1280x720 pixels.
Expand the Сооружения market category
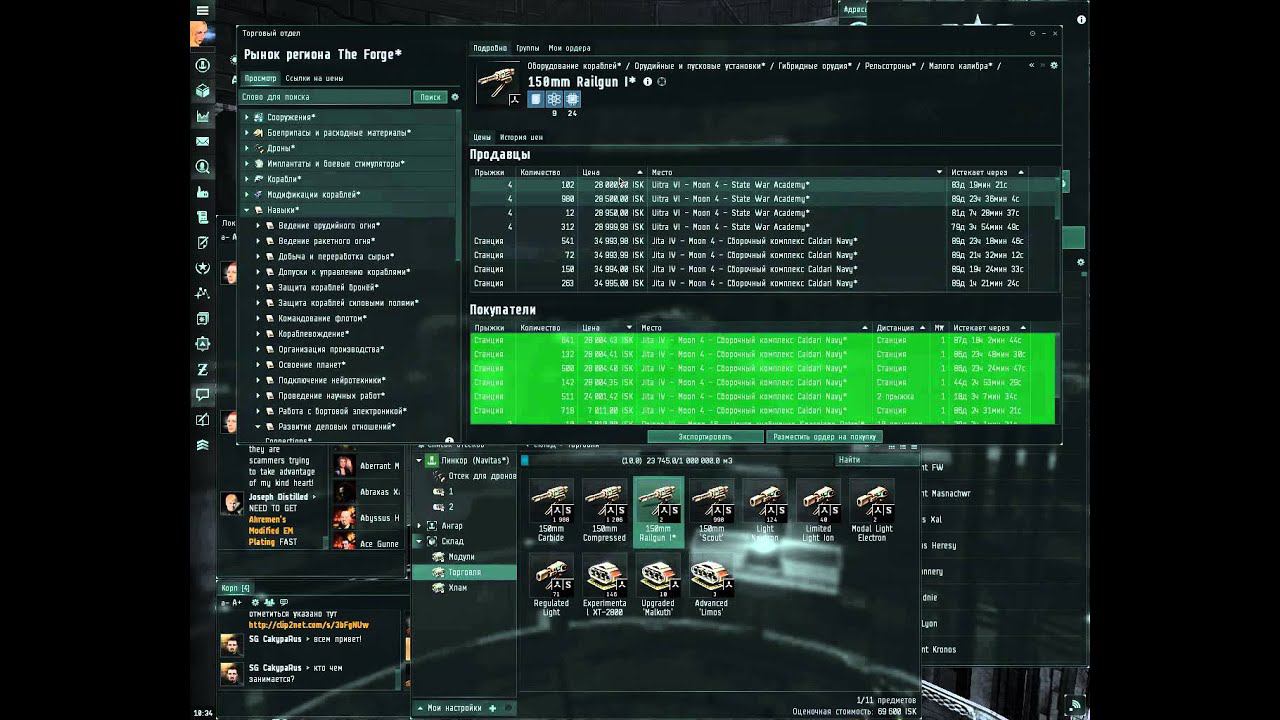(247, 117)
